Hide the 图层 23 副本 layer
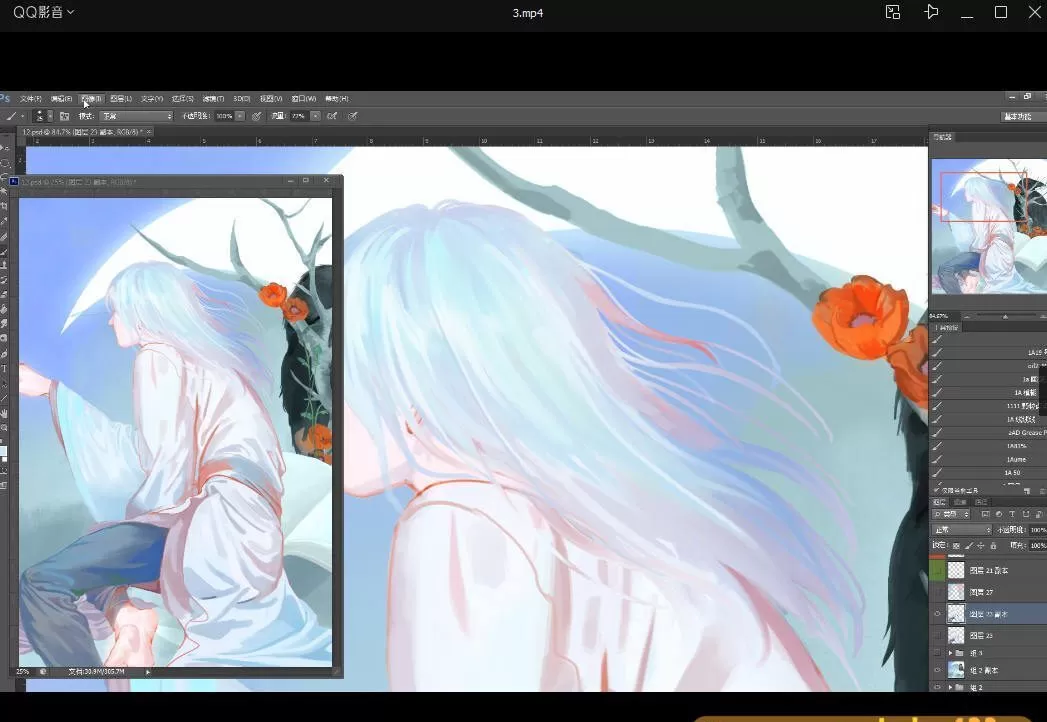The height and width of the screenshot is (722, 1047). (937, 613)
